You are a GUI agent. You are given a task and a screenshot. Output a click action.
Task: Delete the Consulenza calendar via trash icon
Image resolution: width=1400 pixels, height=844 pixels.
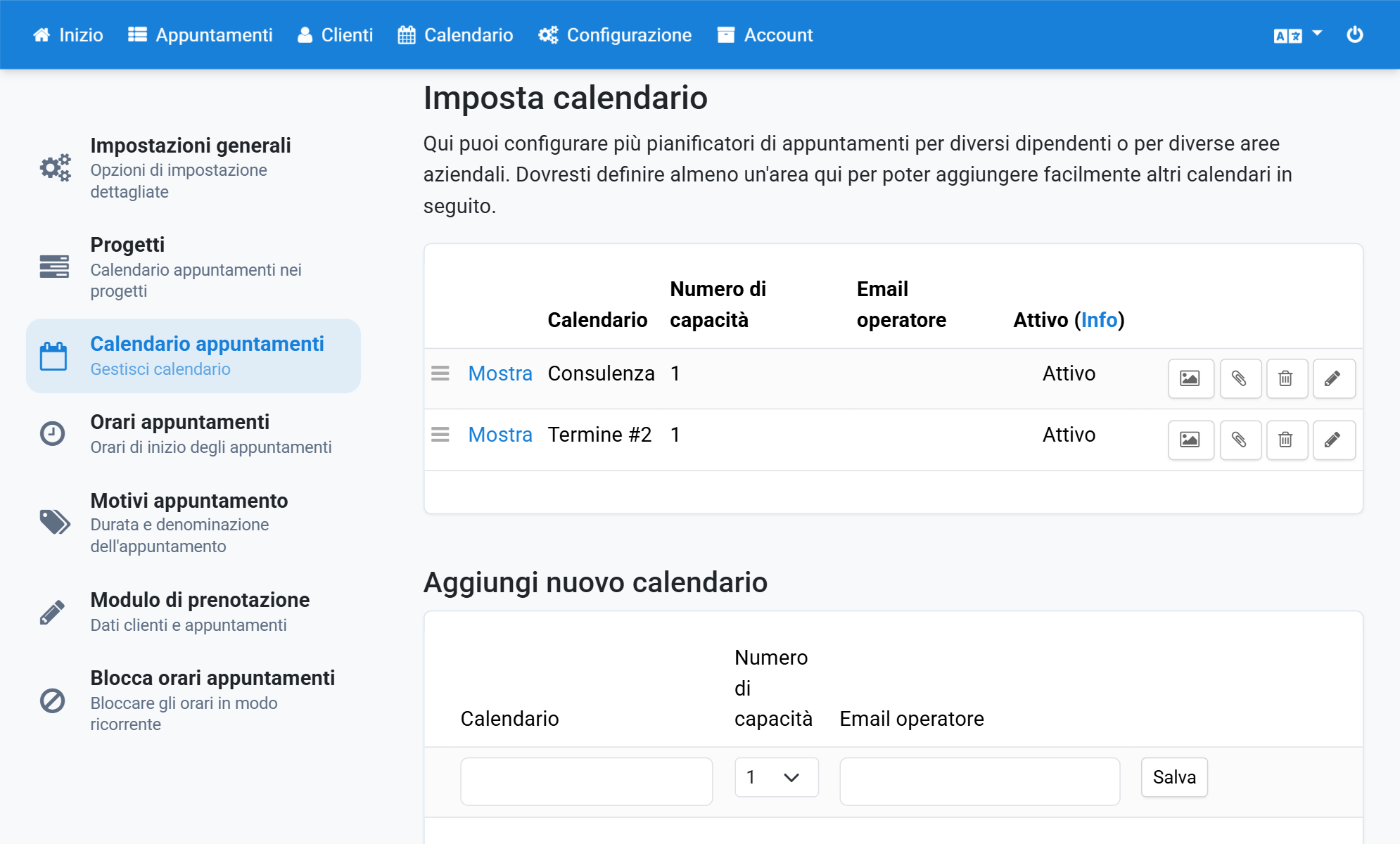pyautogui.click(x=1286, y=378)
